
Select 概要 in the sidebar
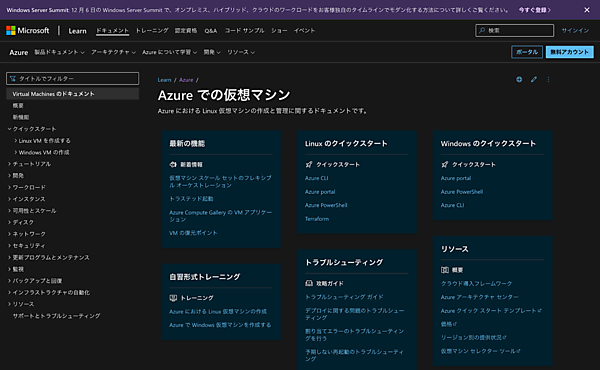point(18,106)
